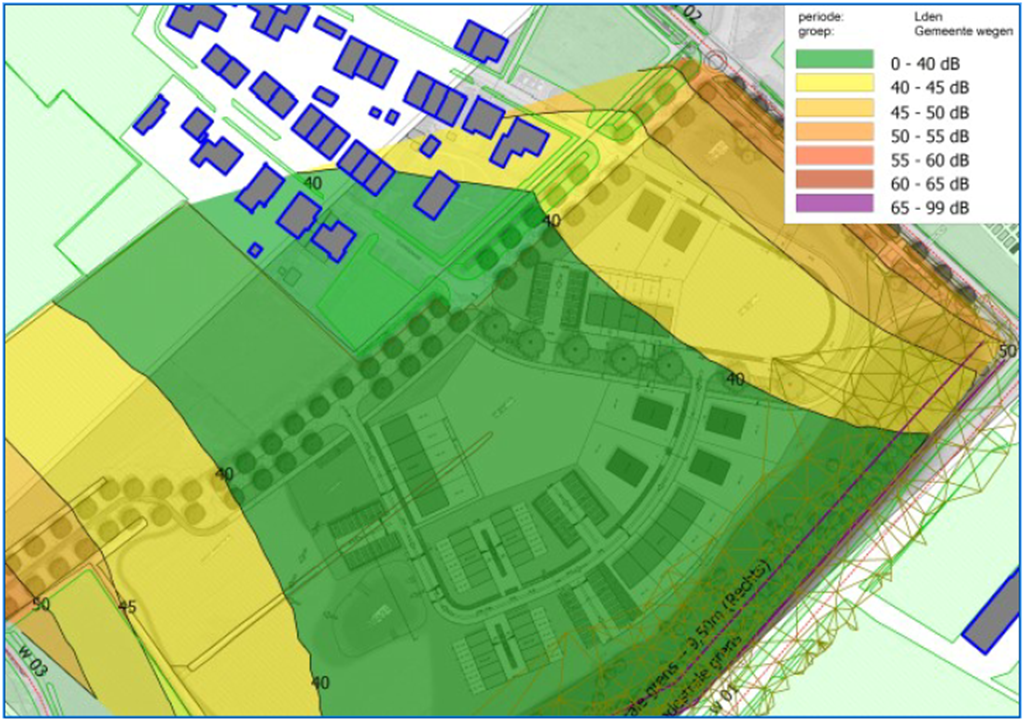Select the brown 60 - 65 dB legend swatch
The image size is (1025, 723).
click(x=834, y=182)
